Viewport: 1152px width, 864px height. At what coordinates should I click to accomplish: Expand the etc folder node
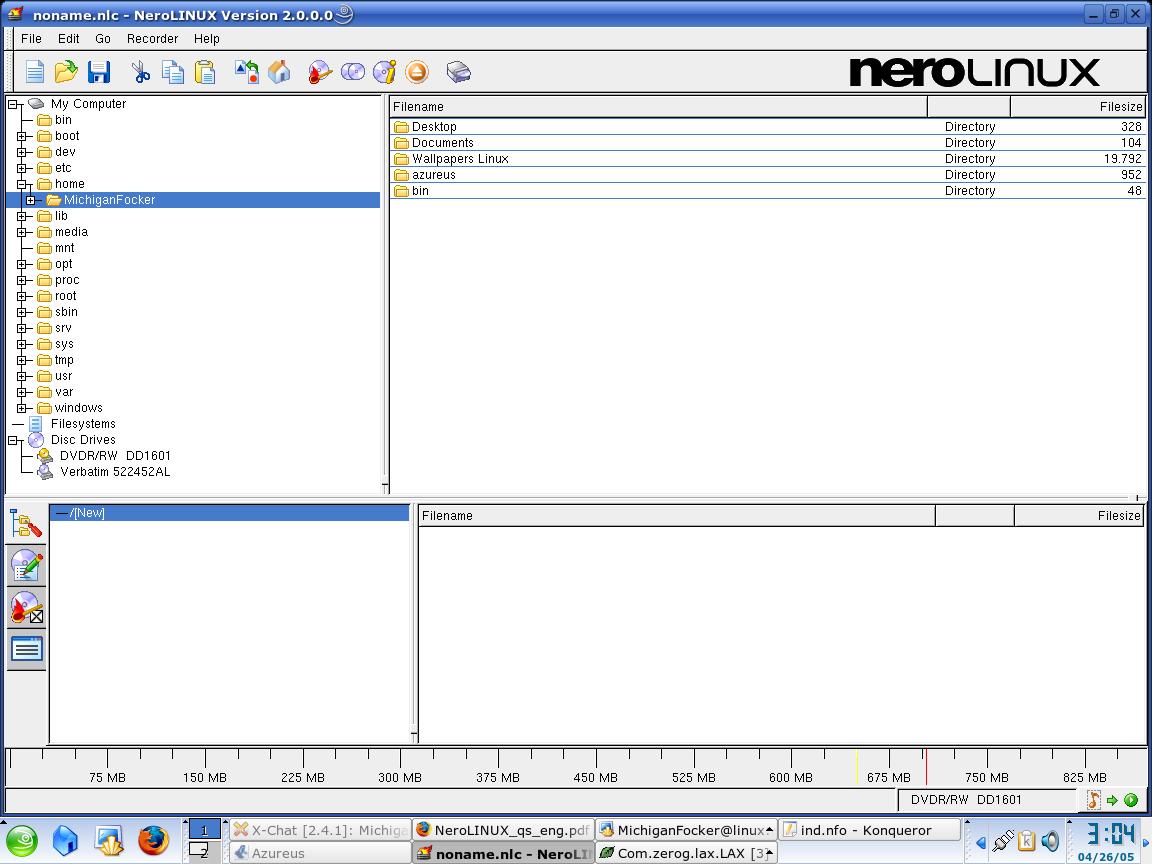tap(21, 168)
